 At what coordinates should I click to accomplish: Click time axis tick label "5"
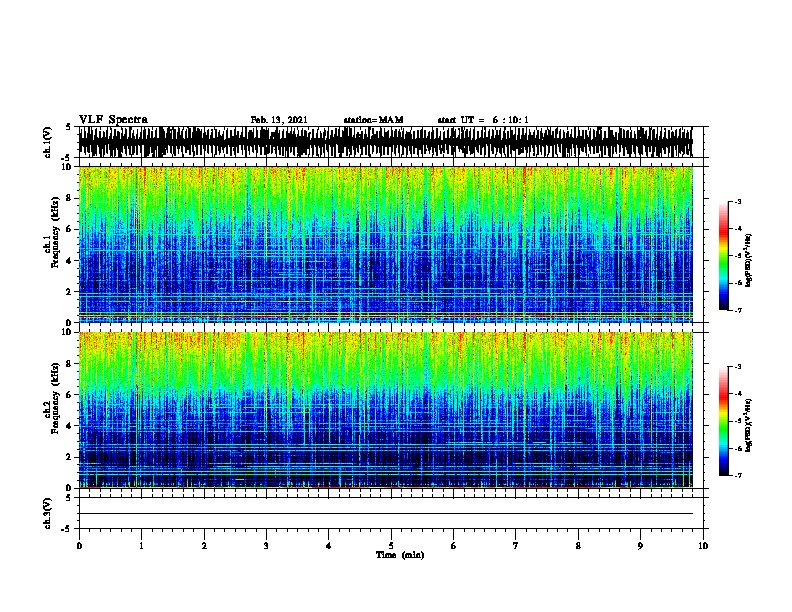coord(391,546)
